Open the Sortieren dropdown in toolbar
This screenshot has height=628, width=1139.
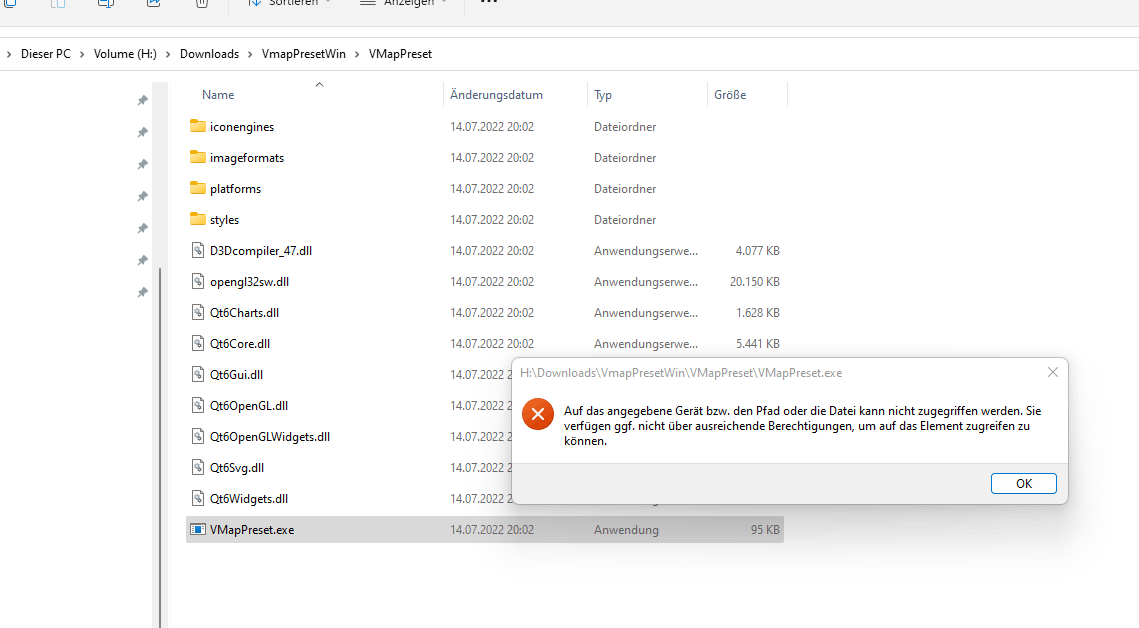(289, 4)
